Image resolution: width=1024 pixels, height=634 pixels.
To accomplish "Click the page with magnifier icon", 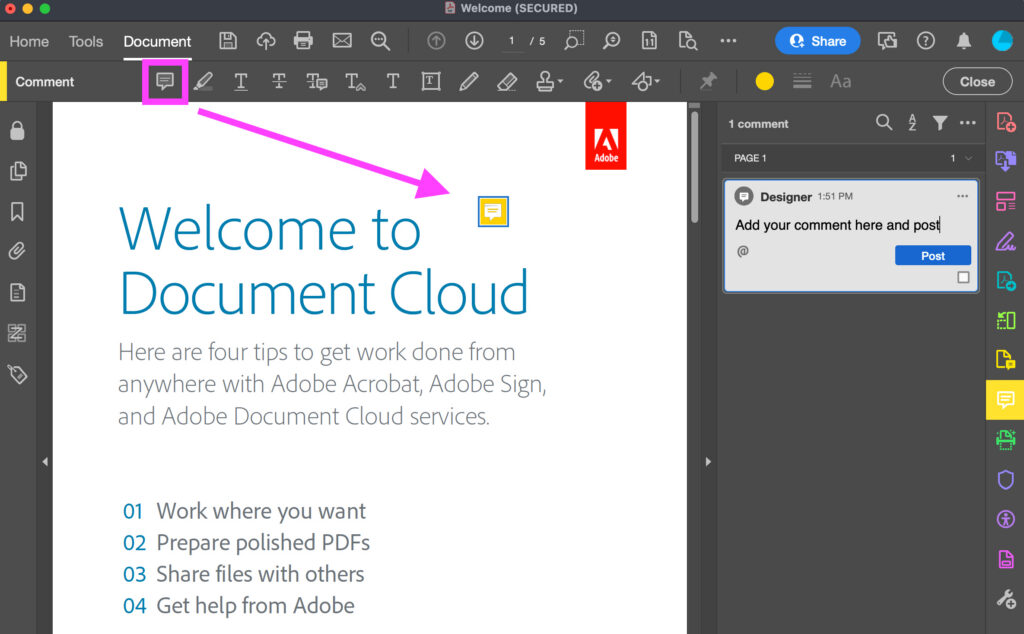I will [x=688, y=40].
